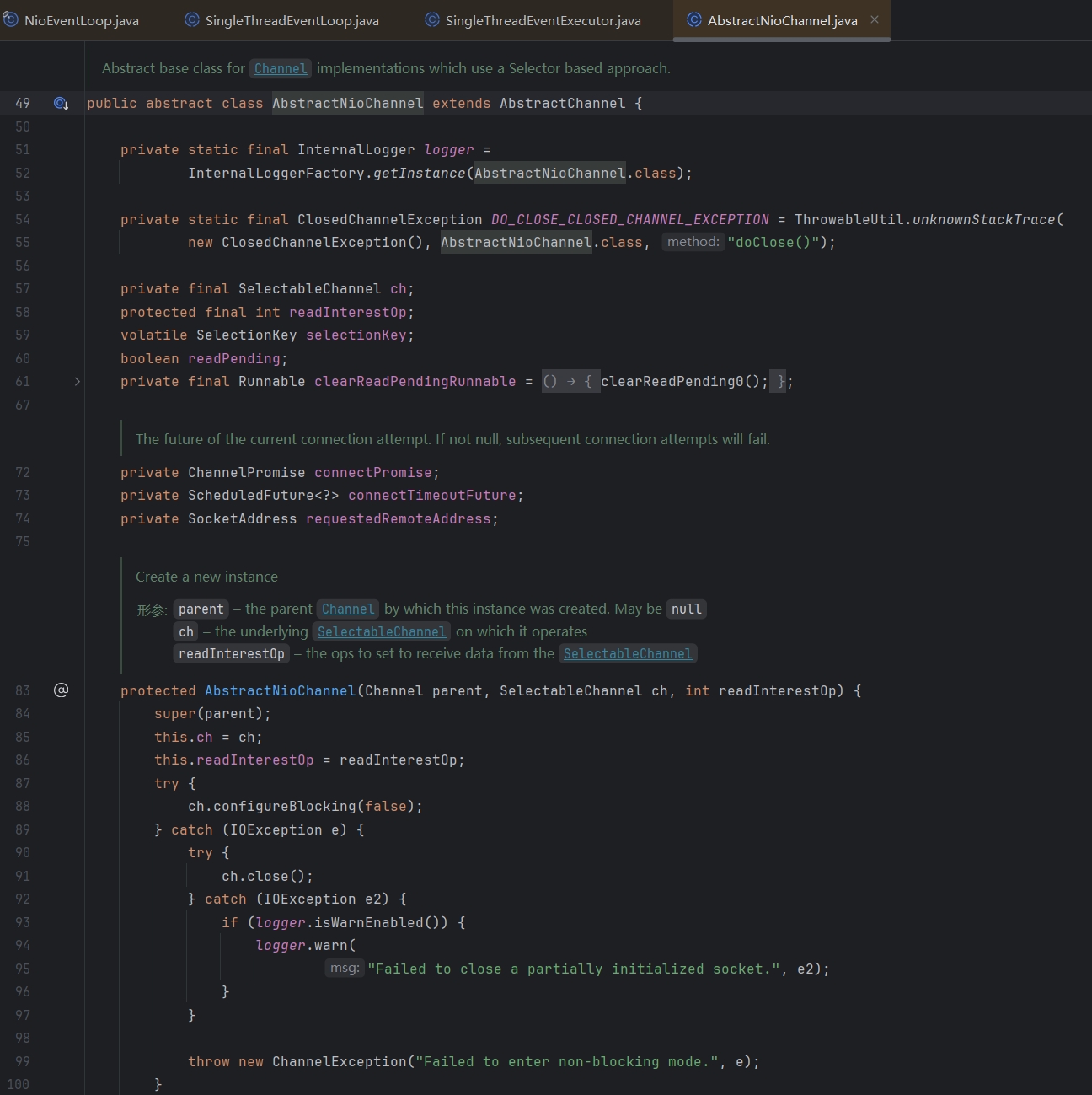Expand folded code at line 61
This screenshot has width=1092, height=1095.
(77, 382)
